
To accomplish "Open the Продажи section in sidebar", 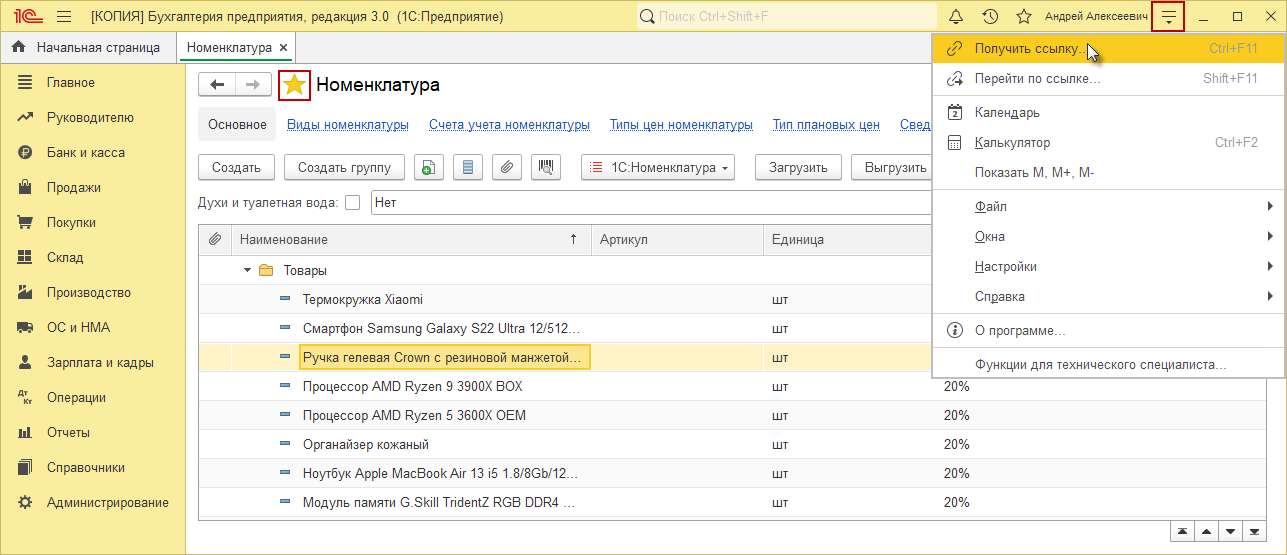I will coord(73,188).
